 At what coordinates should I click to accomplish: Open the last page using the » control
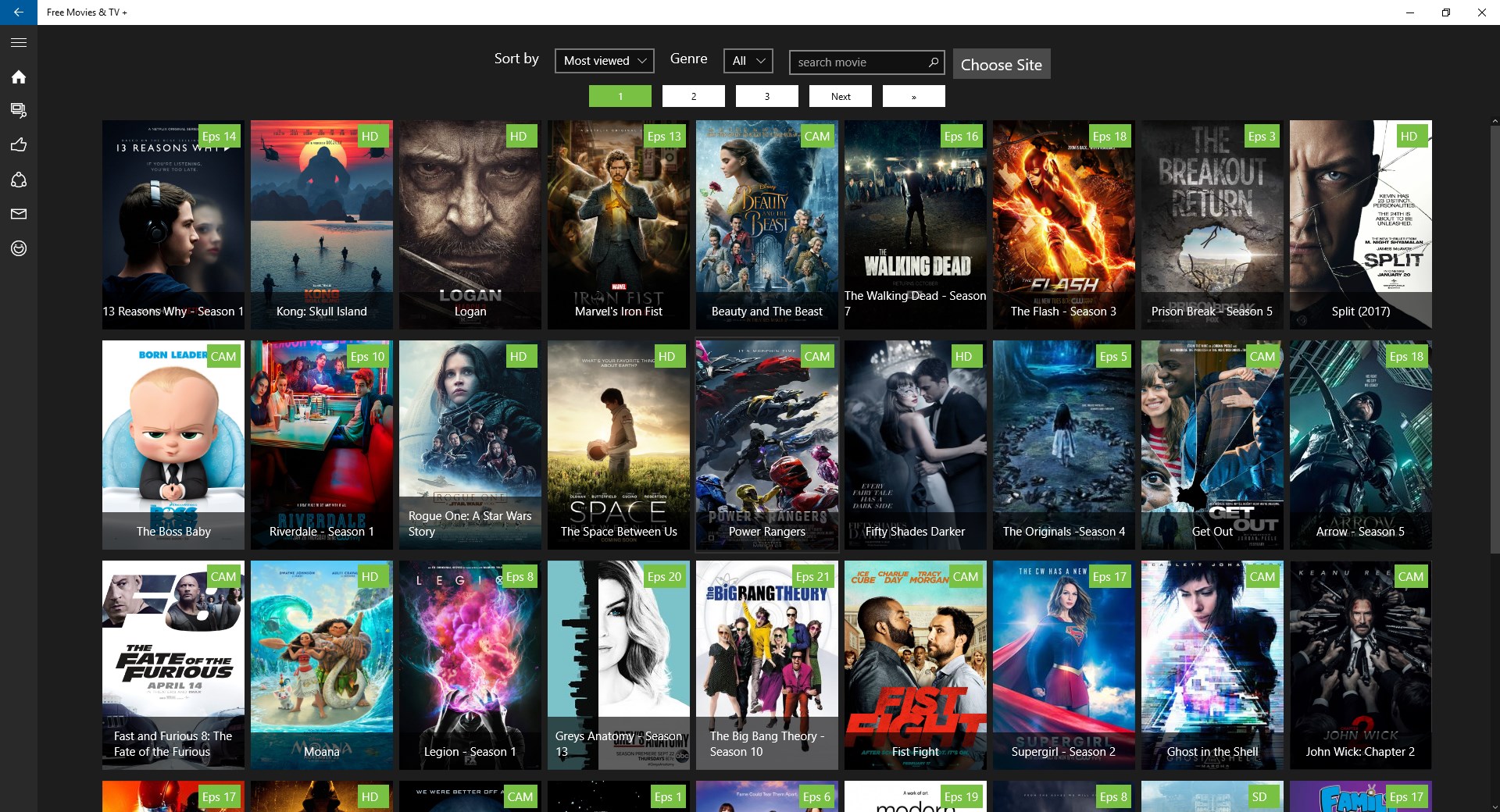pos(913,95)
